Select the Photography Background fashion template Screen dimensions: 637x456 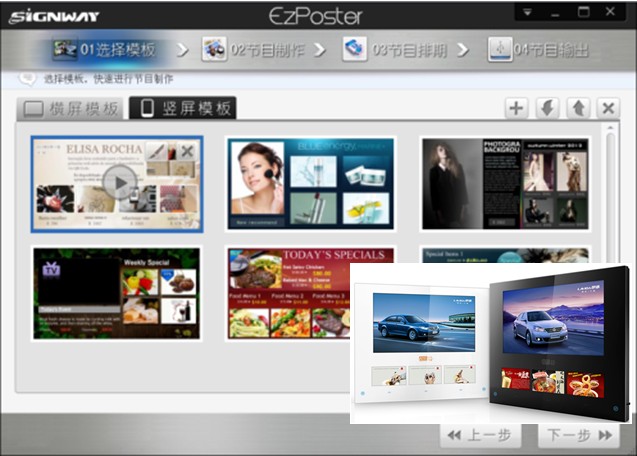[x=505, y=184]
